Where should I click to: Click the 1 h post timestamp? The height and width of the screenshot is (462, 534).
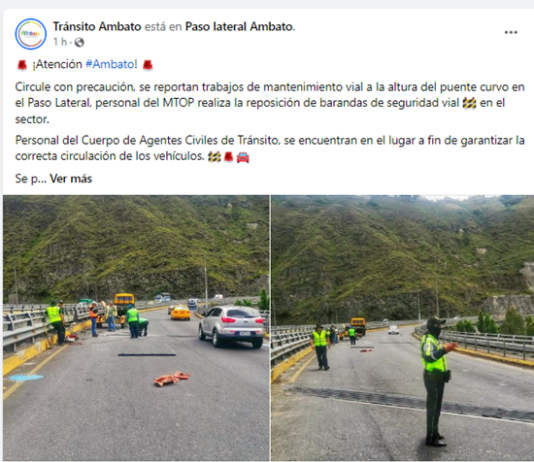[x=60, y=42]
